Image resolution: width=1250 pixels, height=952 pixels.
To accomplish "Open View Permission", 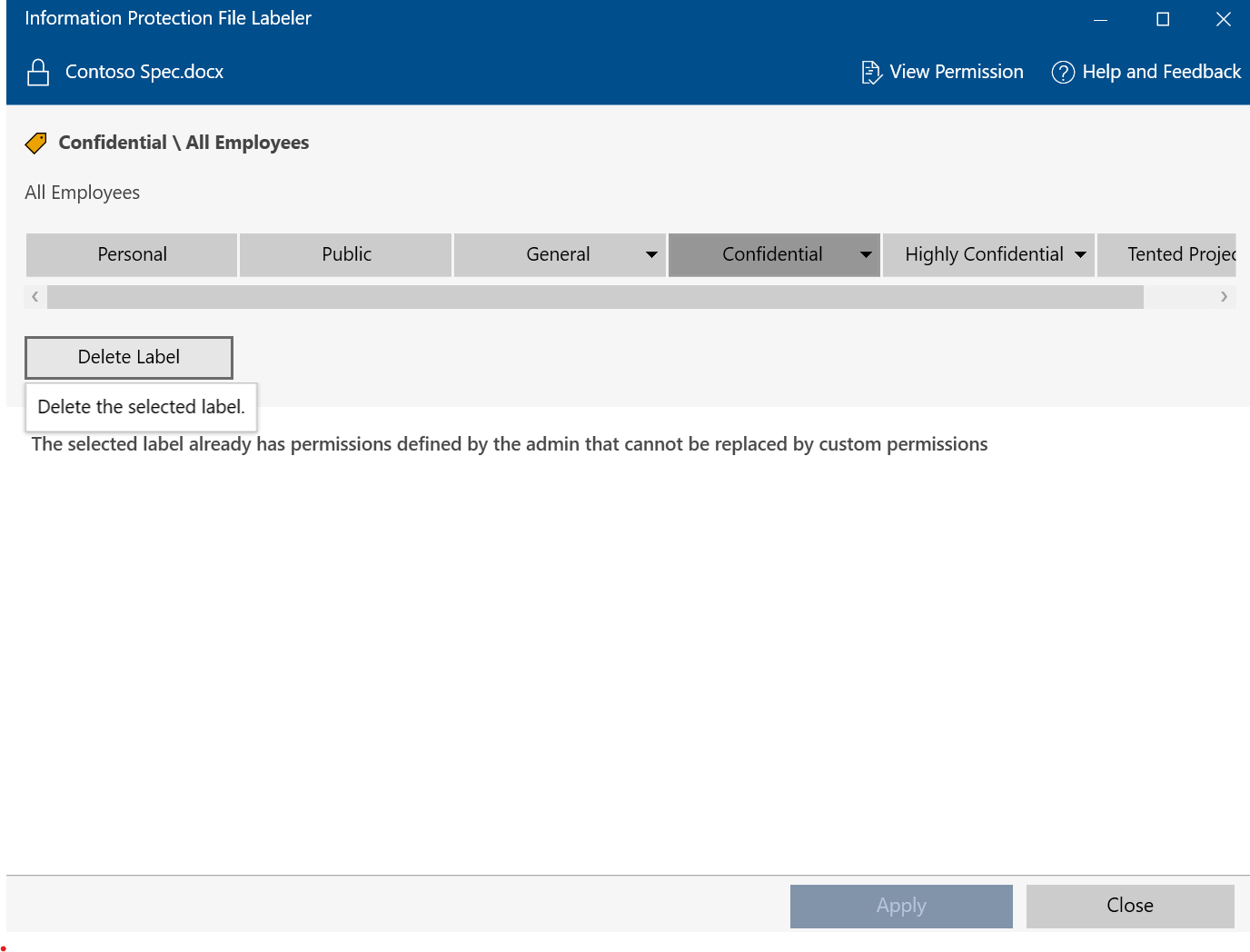I will 943,72.
